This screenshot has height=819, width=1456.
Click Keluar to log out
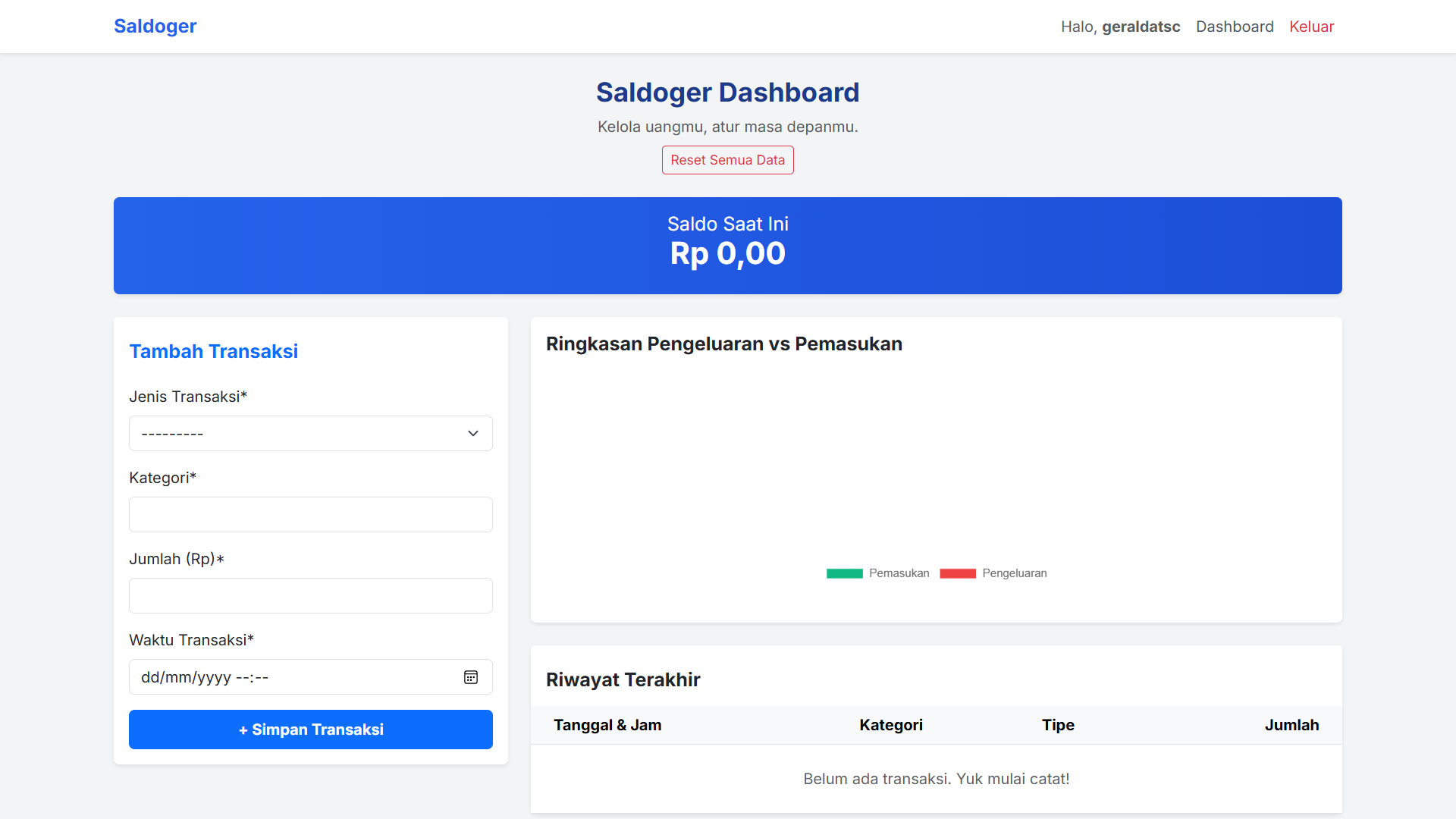pyautogui.click(x=1311, y=26)
